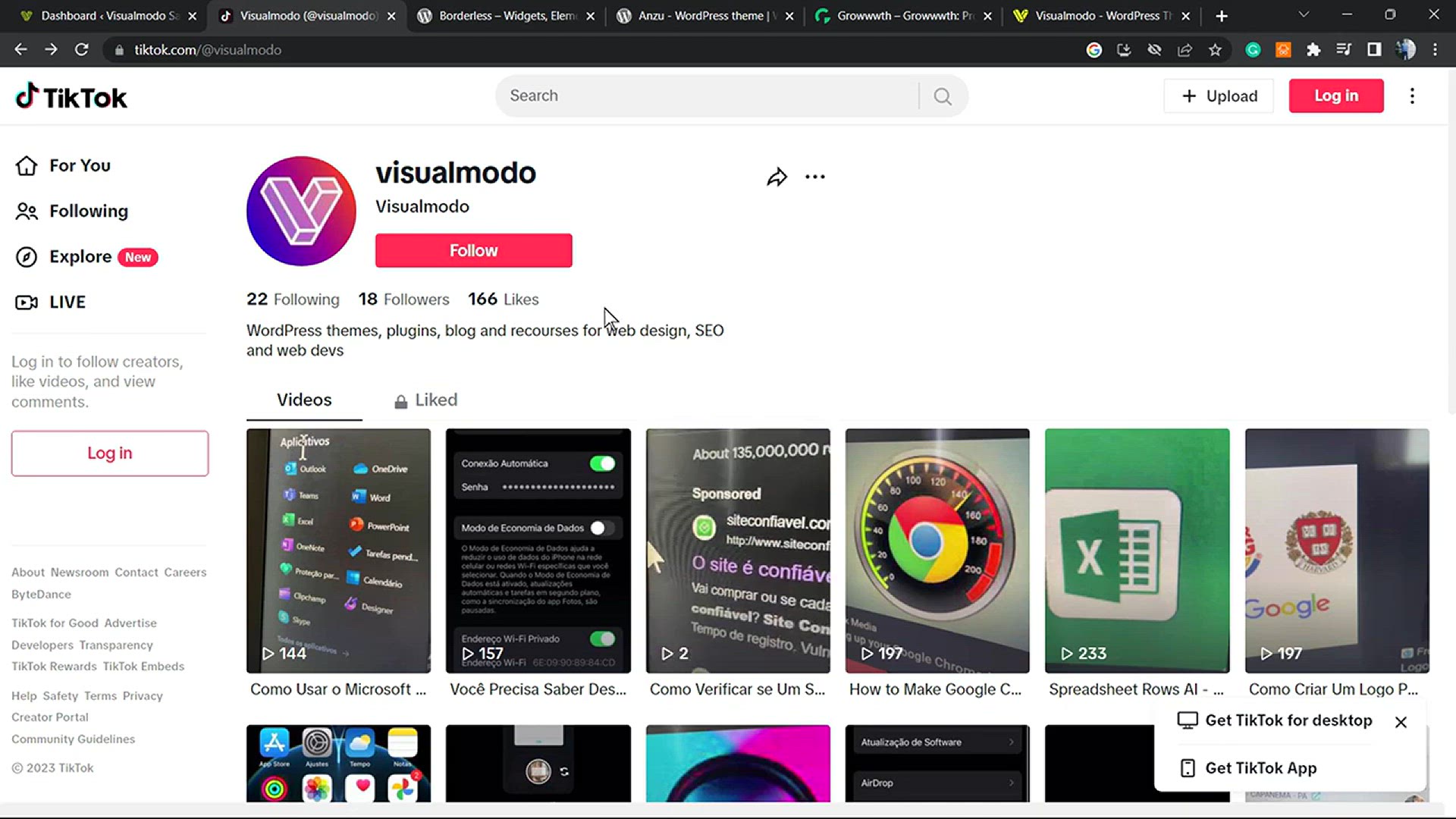
Task: Open TikTok Rewards link
Action: [x=54, y=667]
